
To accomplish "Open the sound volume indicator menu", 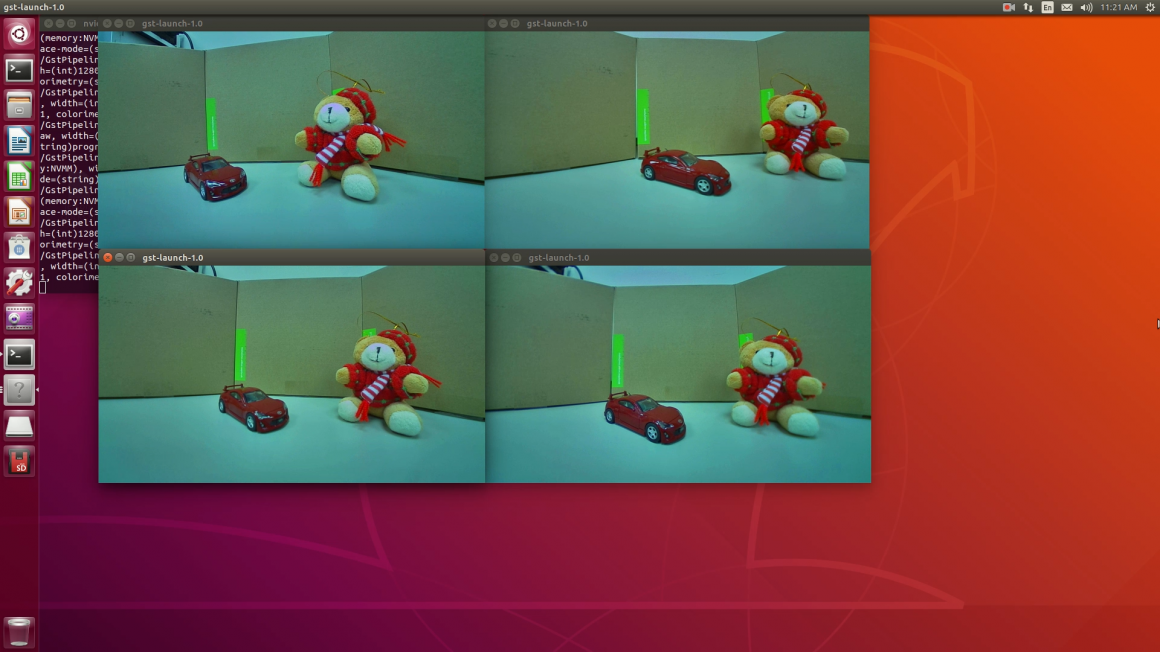I will [x=1086, y=7].
